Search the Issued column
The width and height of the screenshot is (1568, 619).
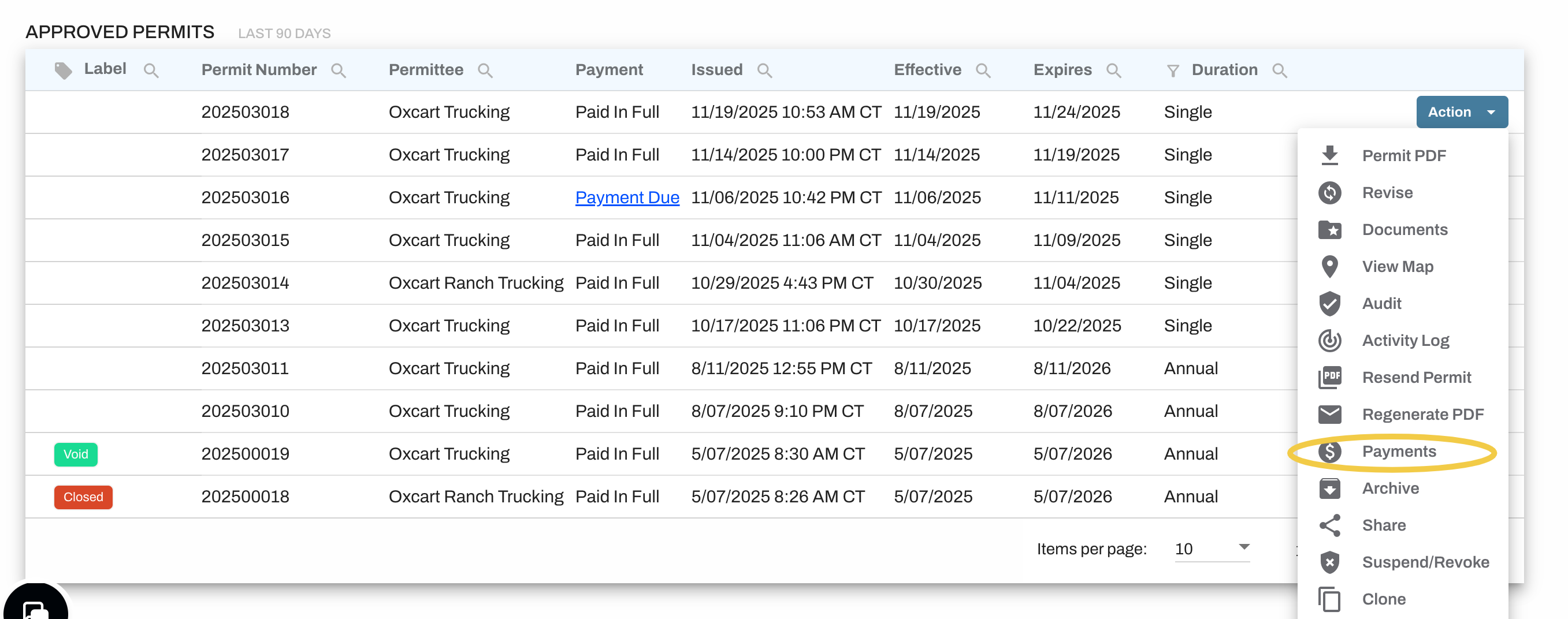[x=764, y=70]
